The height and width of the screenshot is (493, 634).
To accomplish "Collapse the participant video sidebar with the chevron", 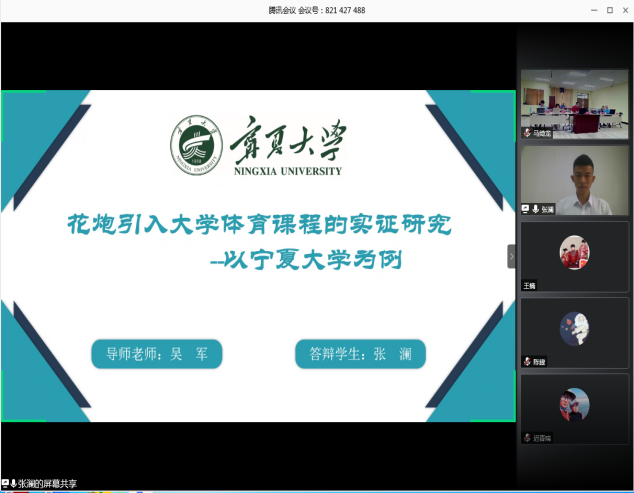I will click(512, 256).
